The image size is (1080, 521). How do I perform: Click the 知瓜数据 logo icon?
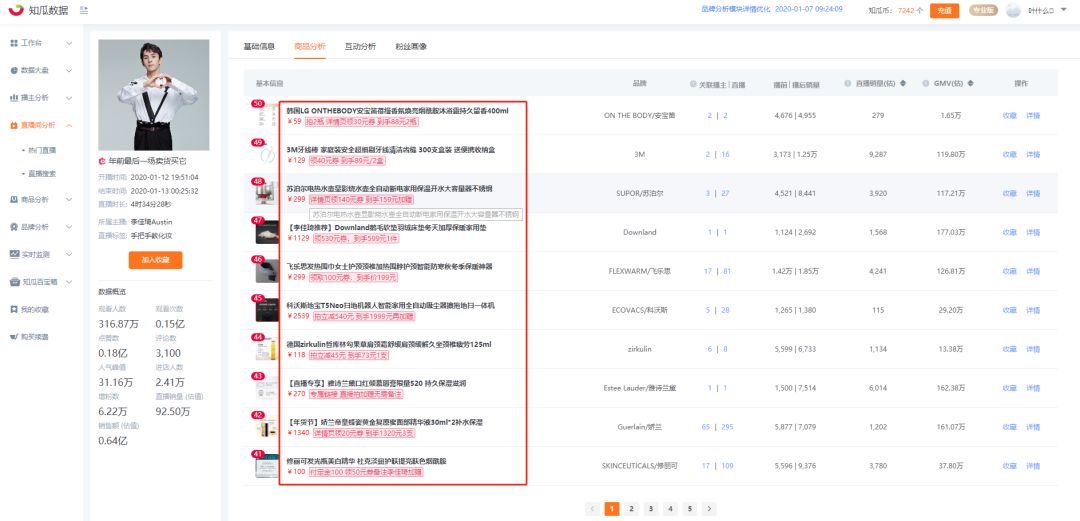[16, 10]
